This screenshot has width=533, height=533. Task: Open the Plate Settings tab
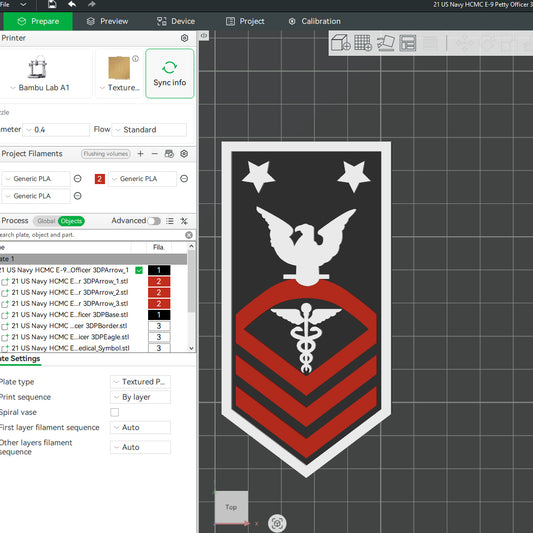[20, 359]
